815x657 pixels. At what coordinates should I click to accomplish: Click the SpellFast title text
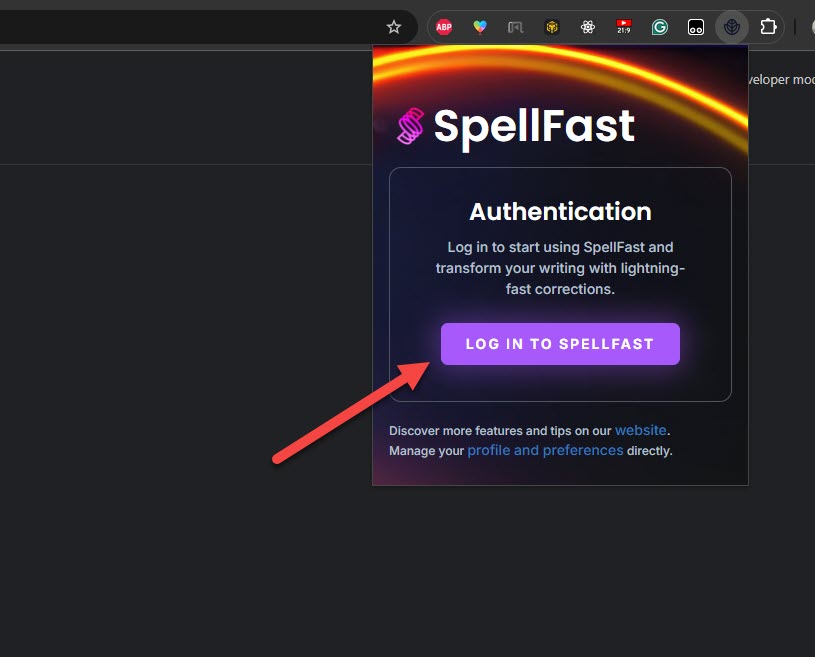[534, 127]
